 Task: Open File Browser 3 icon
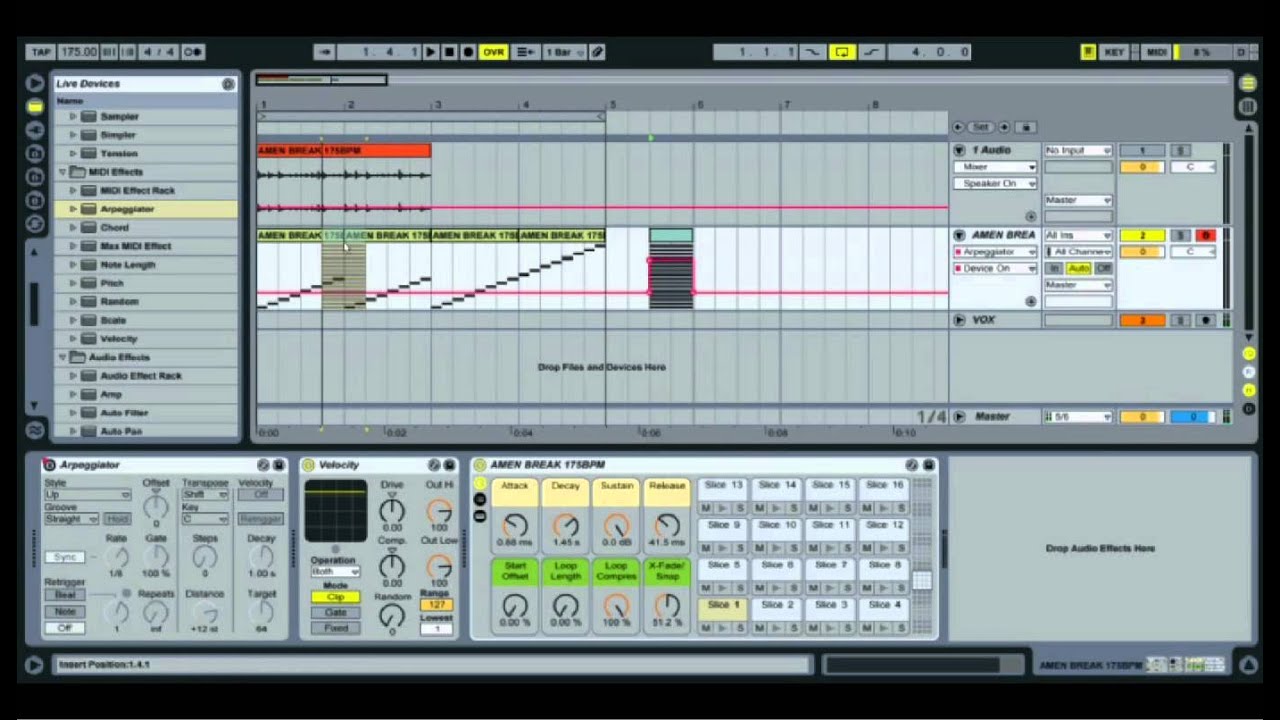click(35, 200)
